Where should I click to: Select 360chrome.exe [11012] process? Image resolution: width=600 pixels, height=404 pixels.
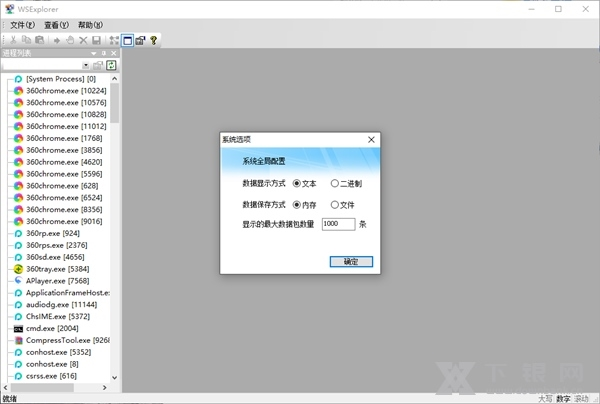66,126
